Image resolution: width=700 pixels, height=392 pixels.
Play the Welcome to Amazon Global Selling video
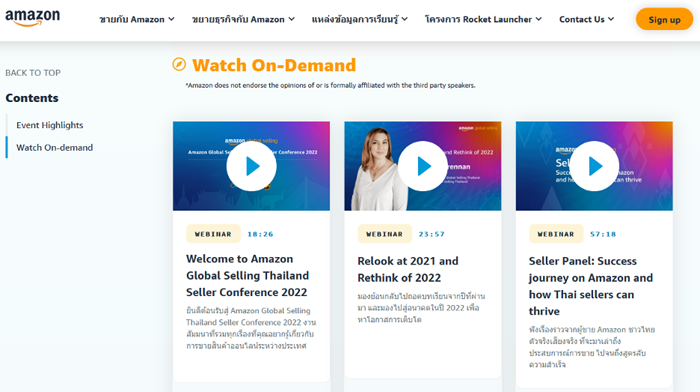click(251, 166)
